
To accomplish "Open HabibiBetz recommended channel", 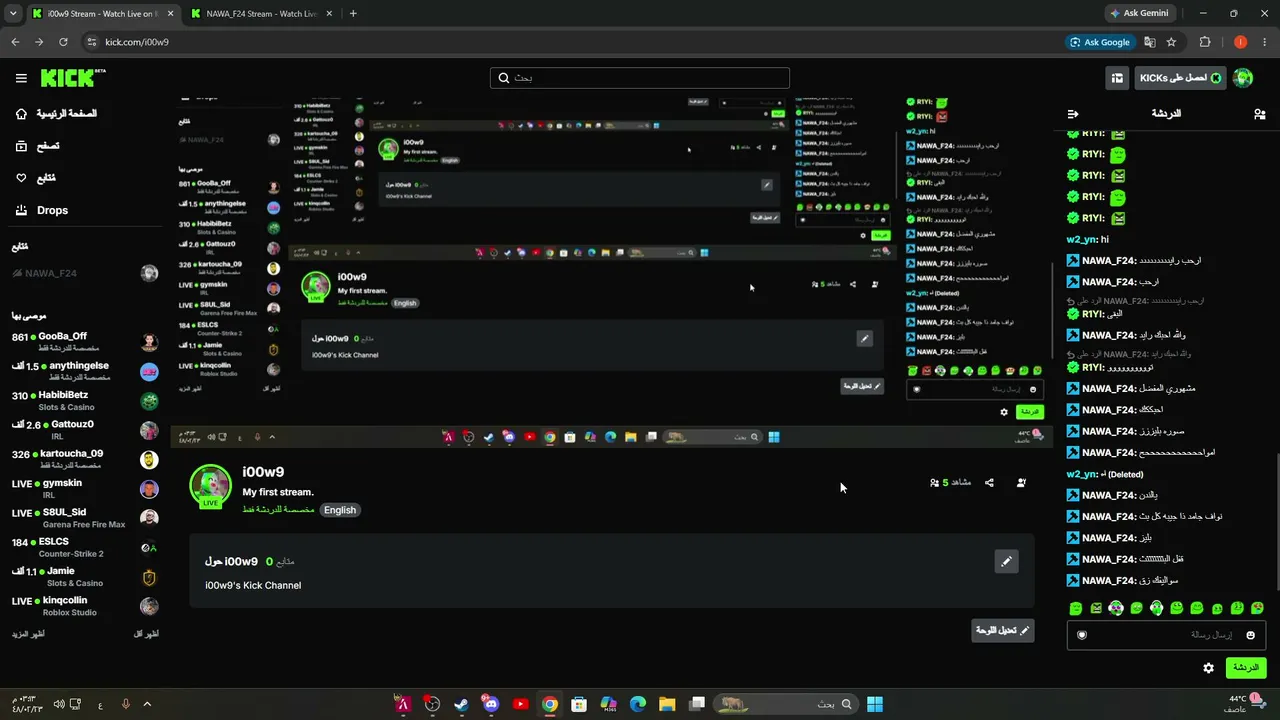I will [85, 401].
